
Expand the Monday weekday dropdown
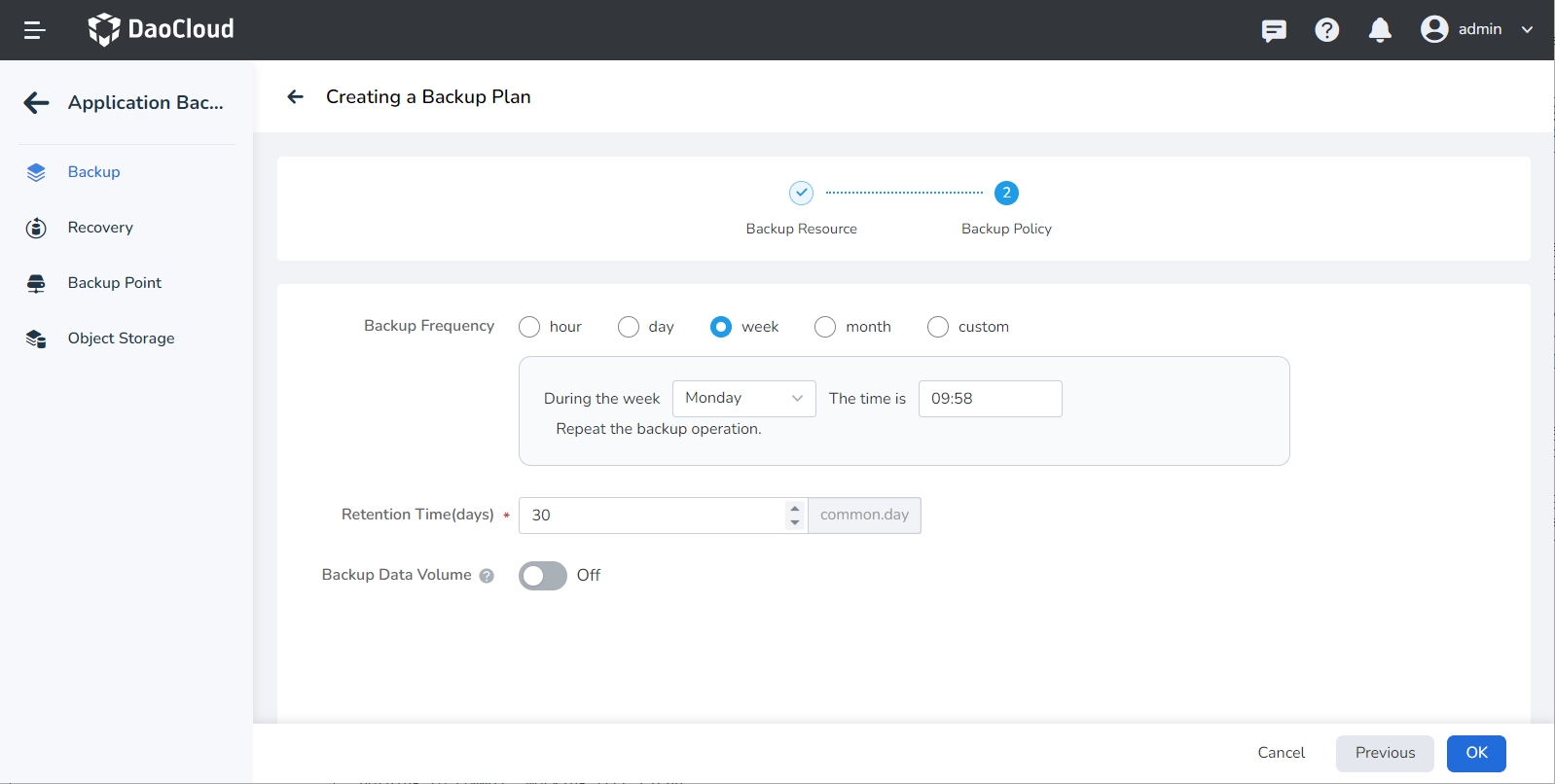(743, 399)
